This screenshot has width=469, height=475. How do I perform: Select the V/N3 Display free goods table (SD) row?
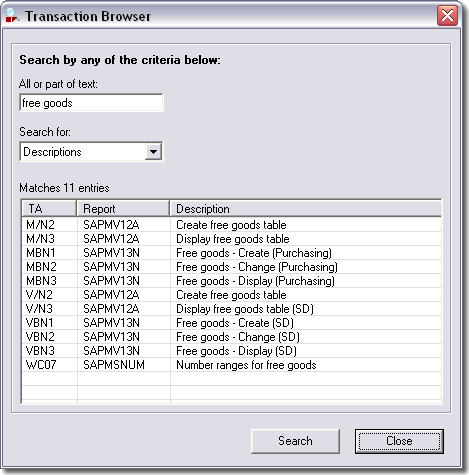point(232,309)
